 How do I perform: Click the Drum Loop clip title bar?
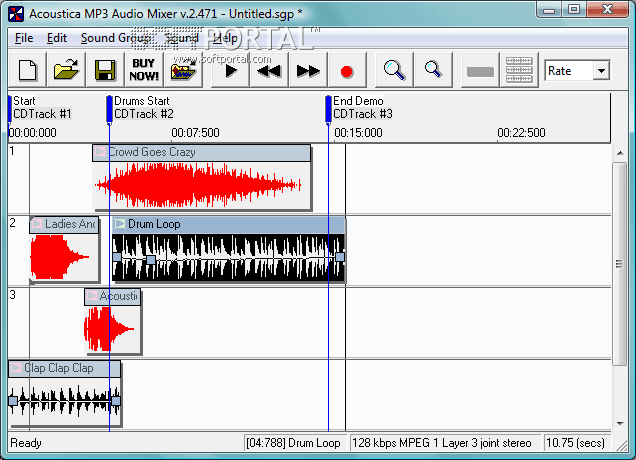(228, 224)
